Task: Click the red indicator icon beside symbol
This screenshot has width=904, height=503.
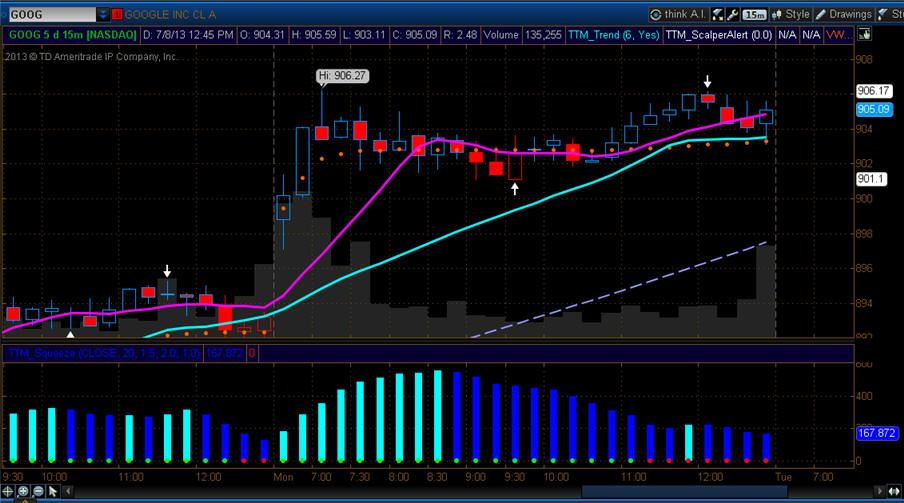Action: (x=119, y=15)
